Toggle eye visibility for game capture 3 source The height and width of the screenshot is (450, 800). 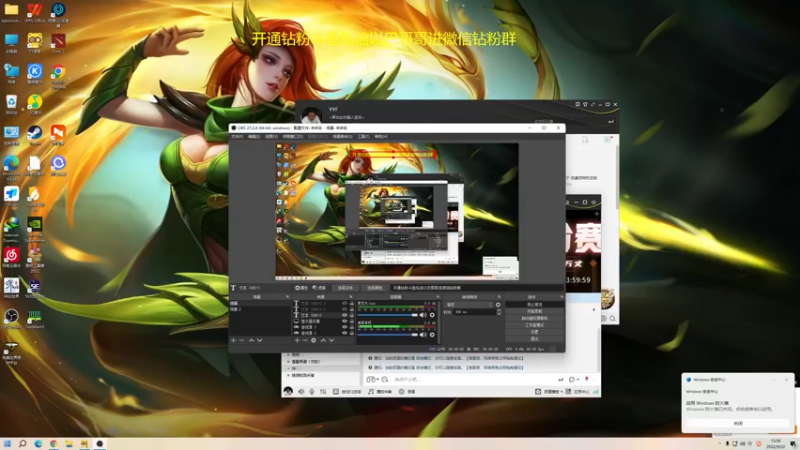[345, 327]
